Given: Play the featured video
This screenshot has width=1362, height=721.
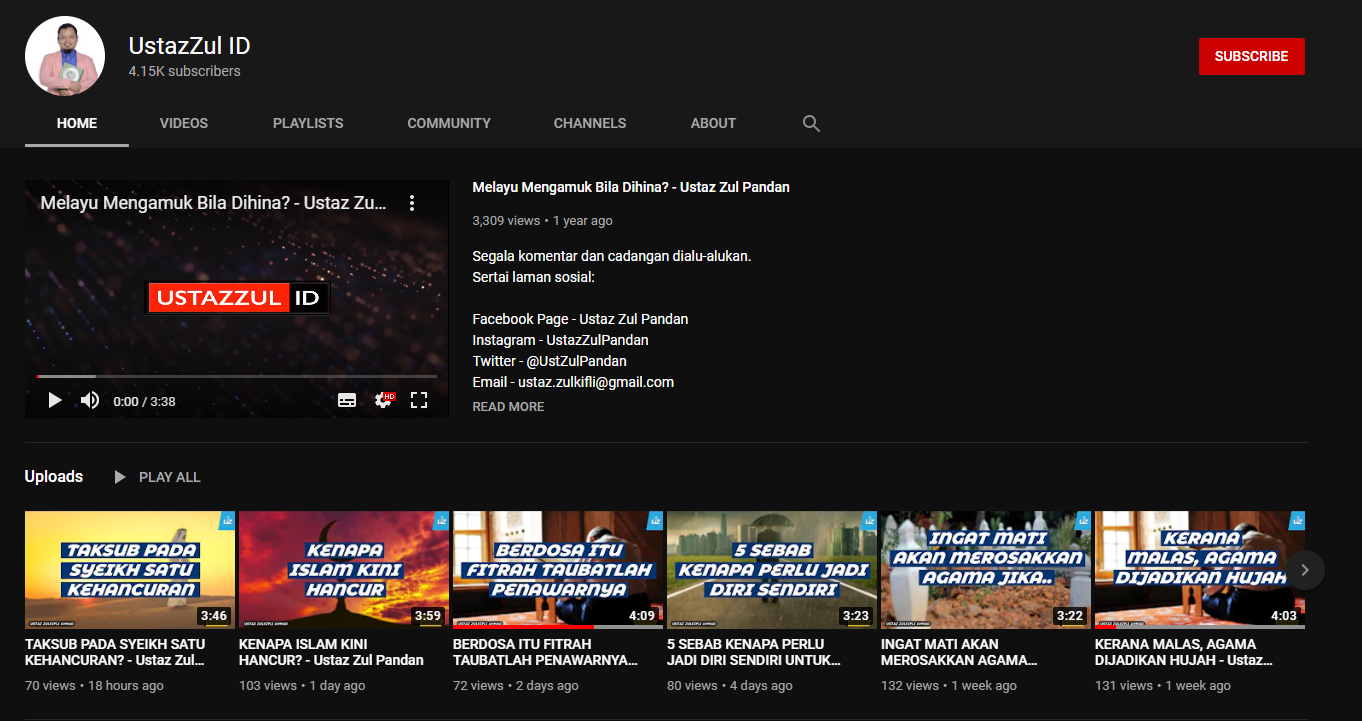Looking at the screenshot, I should tap(55, 400).
